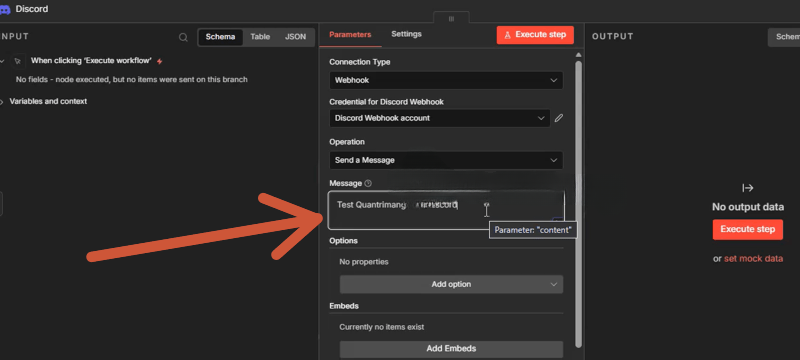Open the Discord Webhook account credential dropdown
The width and height of the screenshot is (800, 360).
(440, 118)
